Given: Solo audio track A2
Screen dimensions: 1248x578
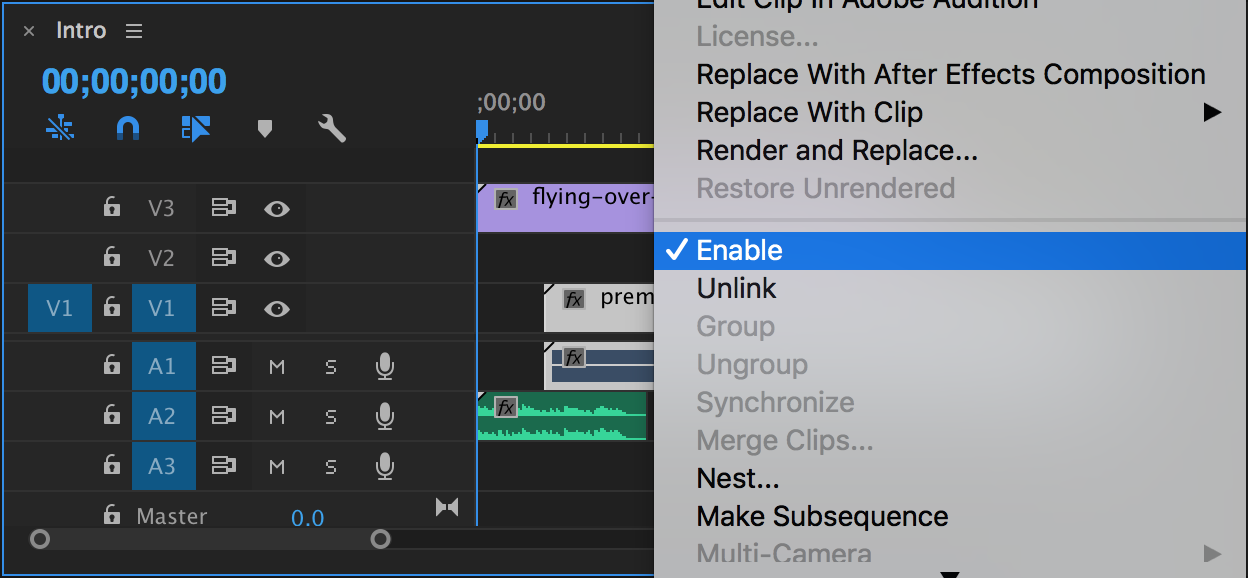Looking at the screenshot, I should point(331,417).
